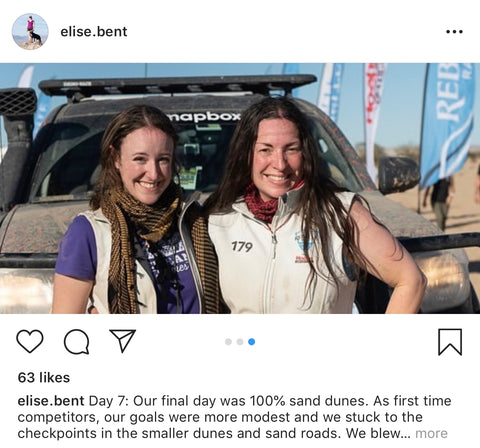
Task: Expand the caption with 'more'
Action: tap(431, 433)
